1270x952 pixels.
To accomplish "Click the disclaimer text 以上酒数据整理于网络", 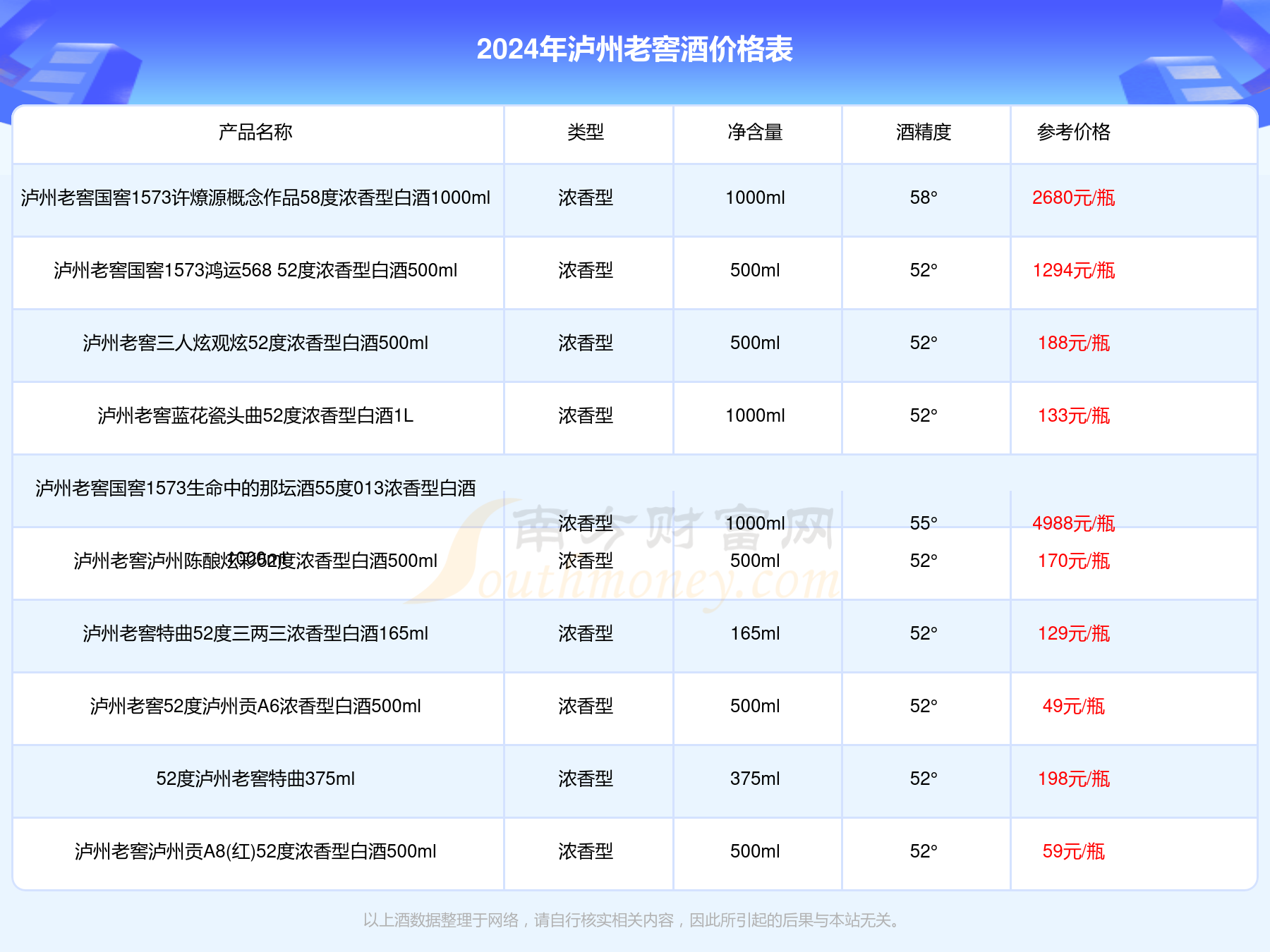I will pyautogui.click(x=441, y=920).
